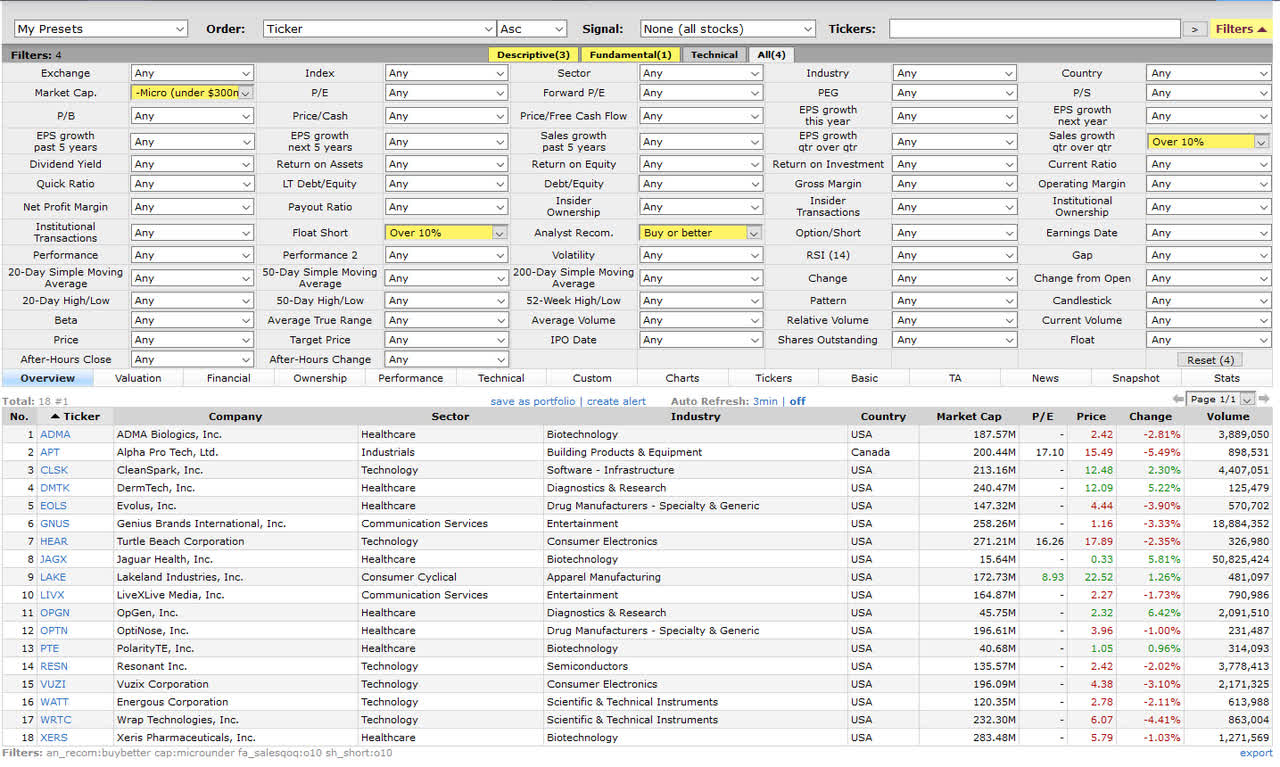The height and width of the screenshot is (767, 1280).
Task: Open the Ownership view tab
Action: (x=320, y=378)
